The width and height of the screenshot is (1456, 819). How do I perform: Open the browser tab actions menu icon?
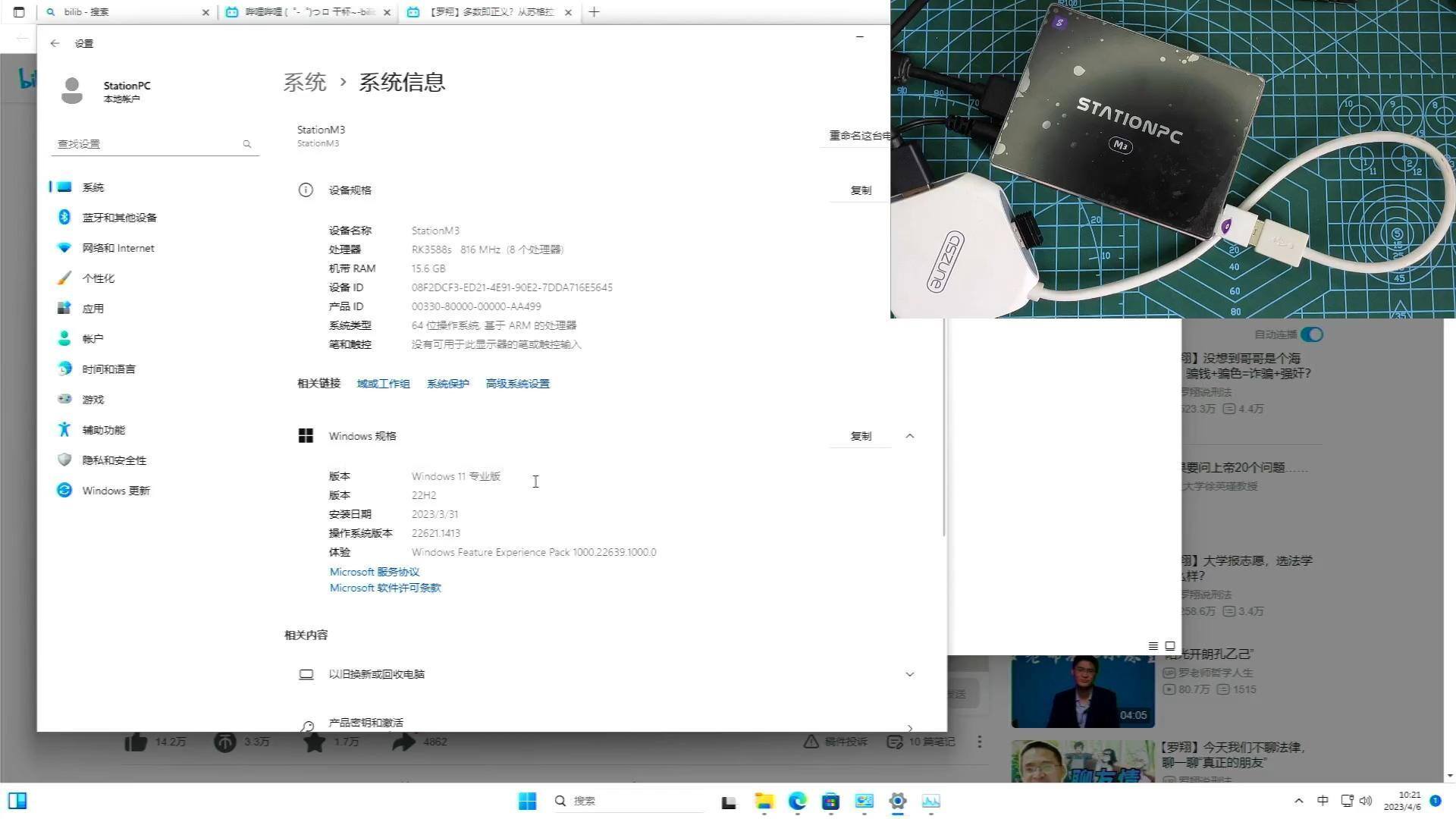[x=19, y=12]
